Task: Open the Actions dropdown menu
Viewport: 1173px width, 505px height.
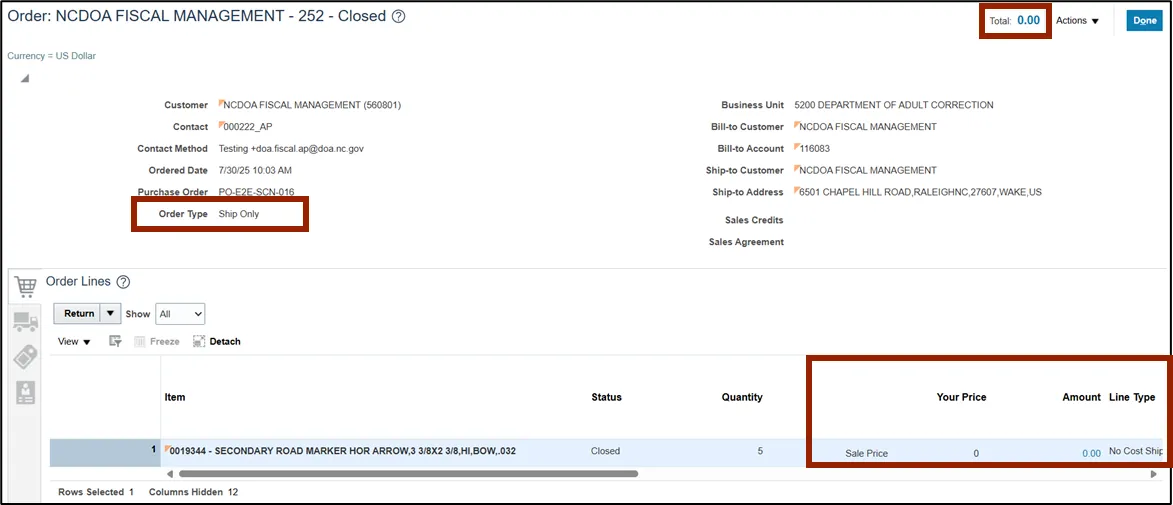Action: click(x=1077, y=21)
